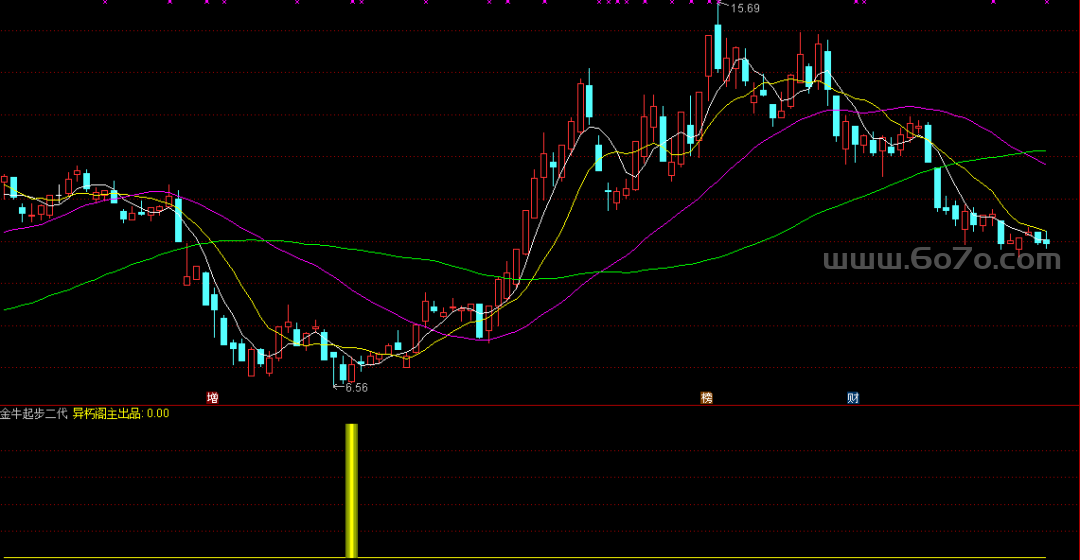Viewport: 1080px width, 560px height.
Task: Select the blue 财 financial report icon
Action: [853, 398]
